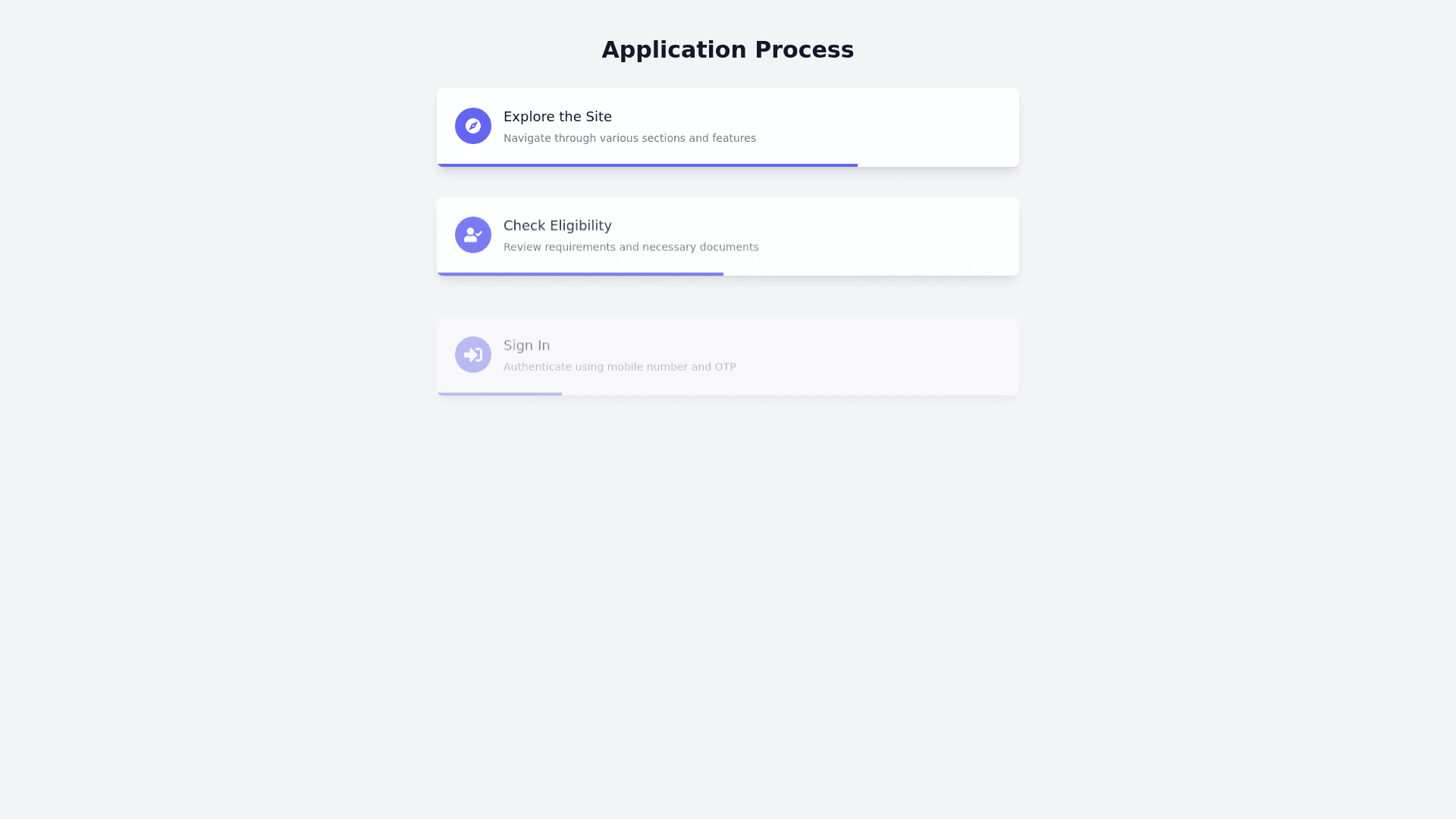Click the user-check icon for Check Eligibility
Viewport: 1456px width, 819px height.
click(472, 235)
